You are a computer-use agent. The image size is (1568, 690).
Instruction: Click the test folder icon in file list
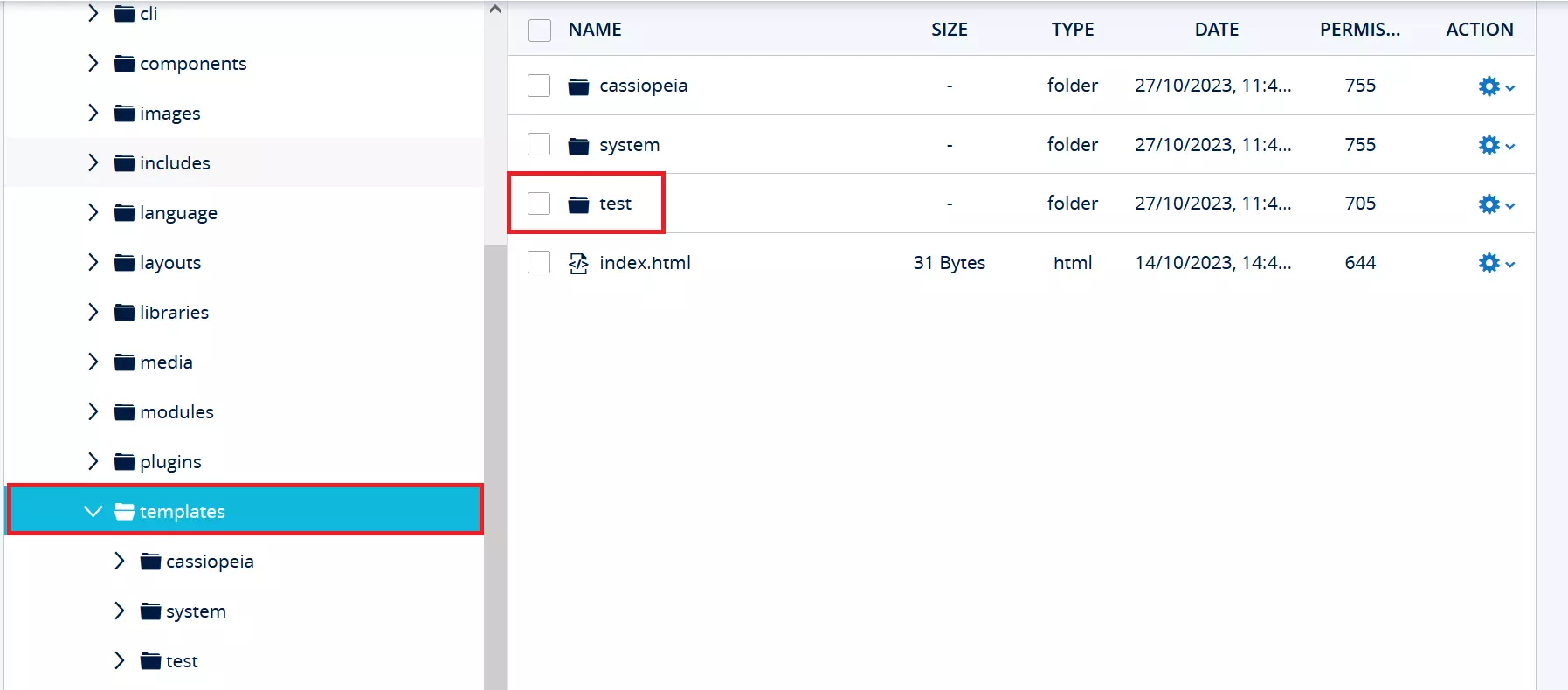tap(578, 204)
